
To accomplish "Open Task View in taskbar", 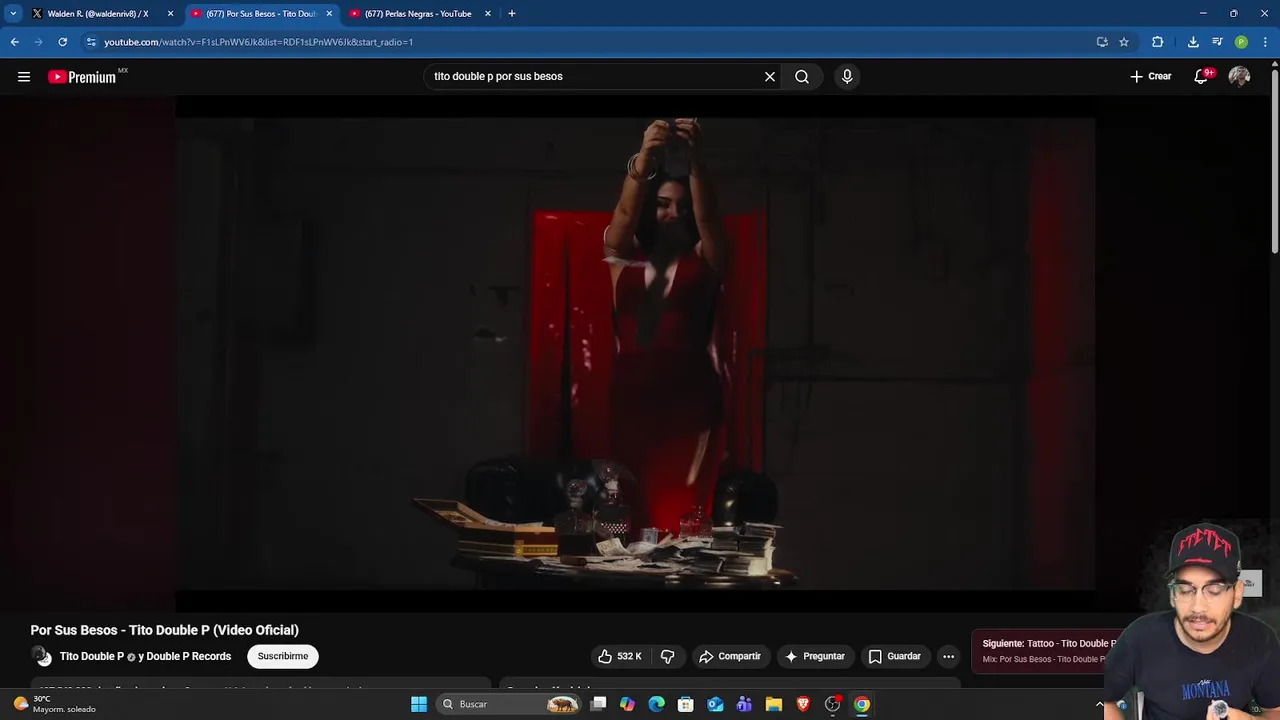I will pos(598,704).
